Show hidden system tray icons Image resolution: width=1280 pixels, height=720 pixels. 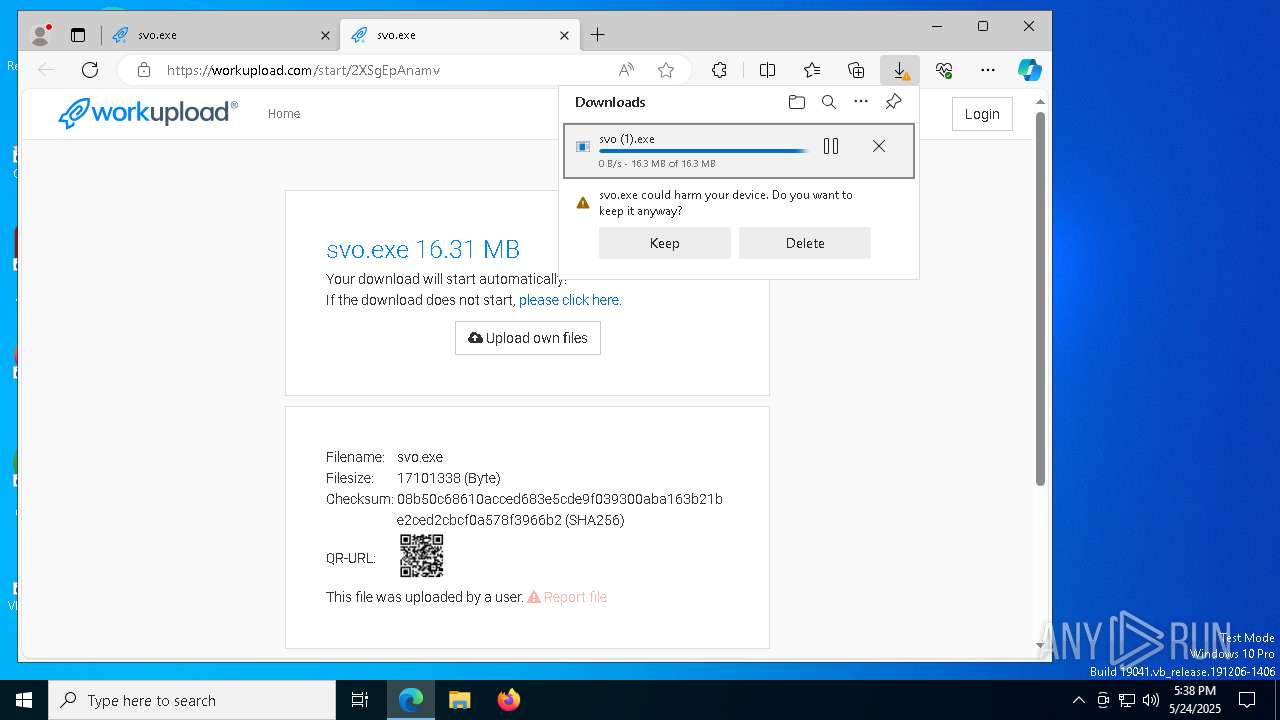(x=1078, y=700)
